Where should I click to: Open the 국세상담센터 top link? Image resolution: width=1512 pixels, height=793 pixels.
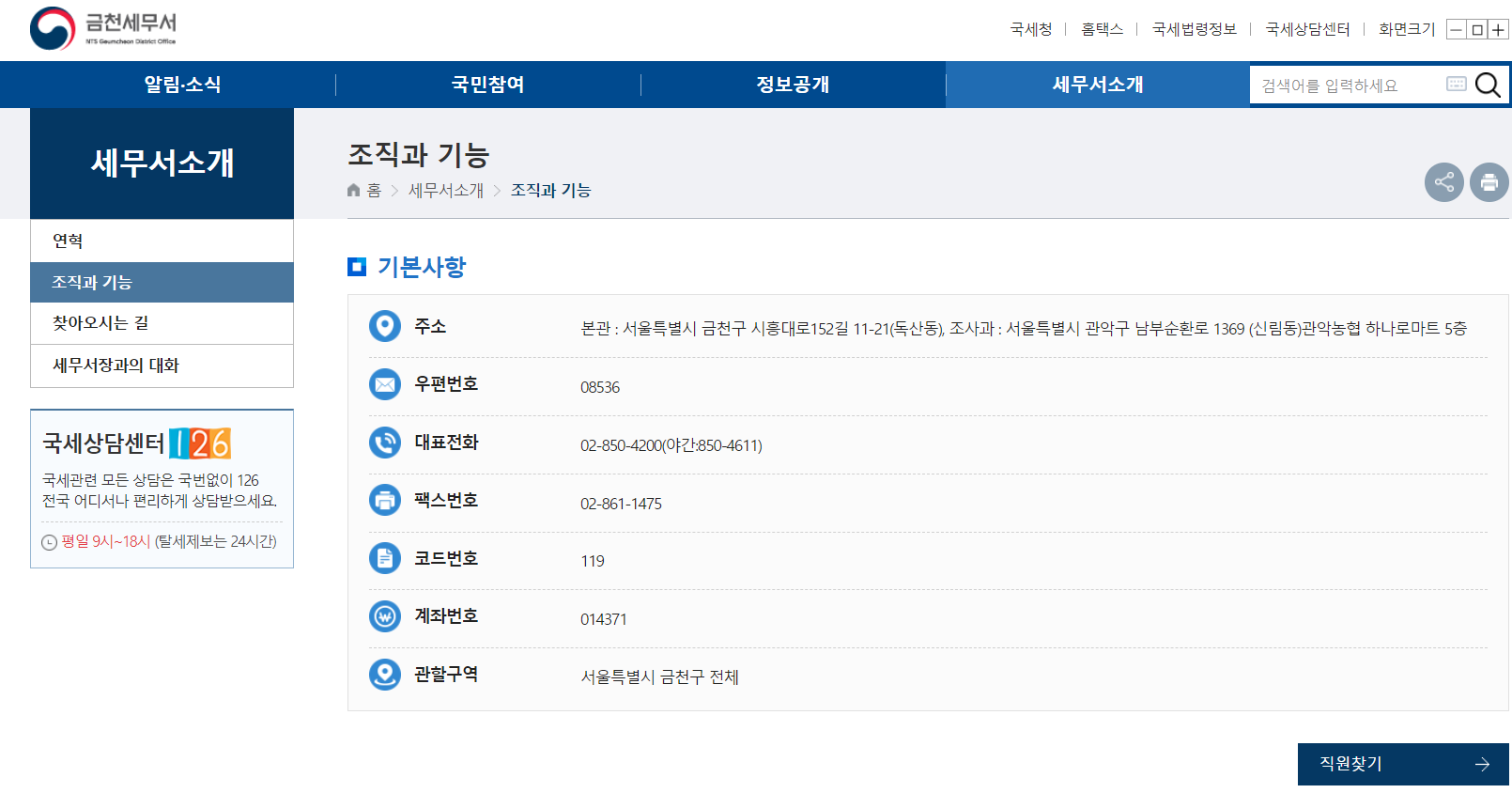[x=1307, y=29]
